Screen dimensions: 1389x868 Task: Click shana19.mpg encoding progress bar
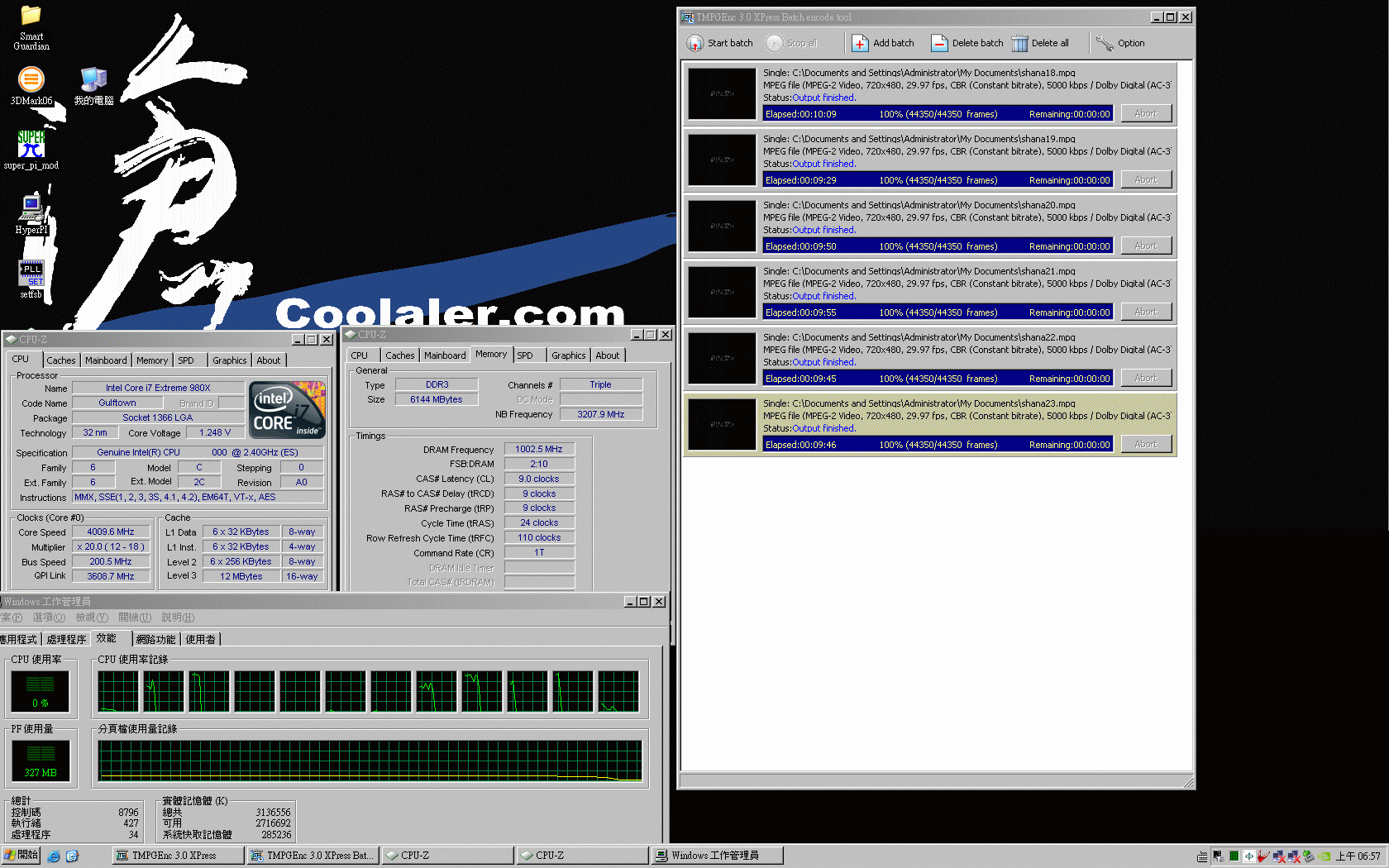938,180
